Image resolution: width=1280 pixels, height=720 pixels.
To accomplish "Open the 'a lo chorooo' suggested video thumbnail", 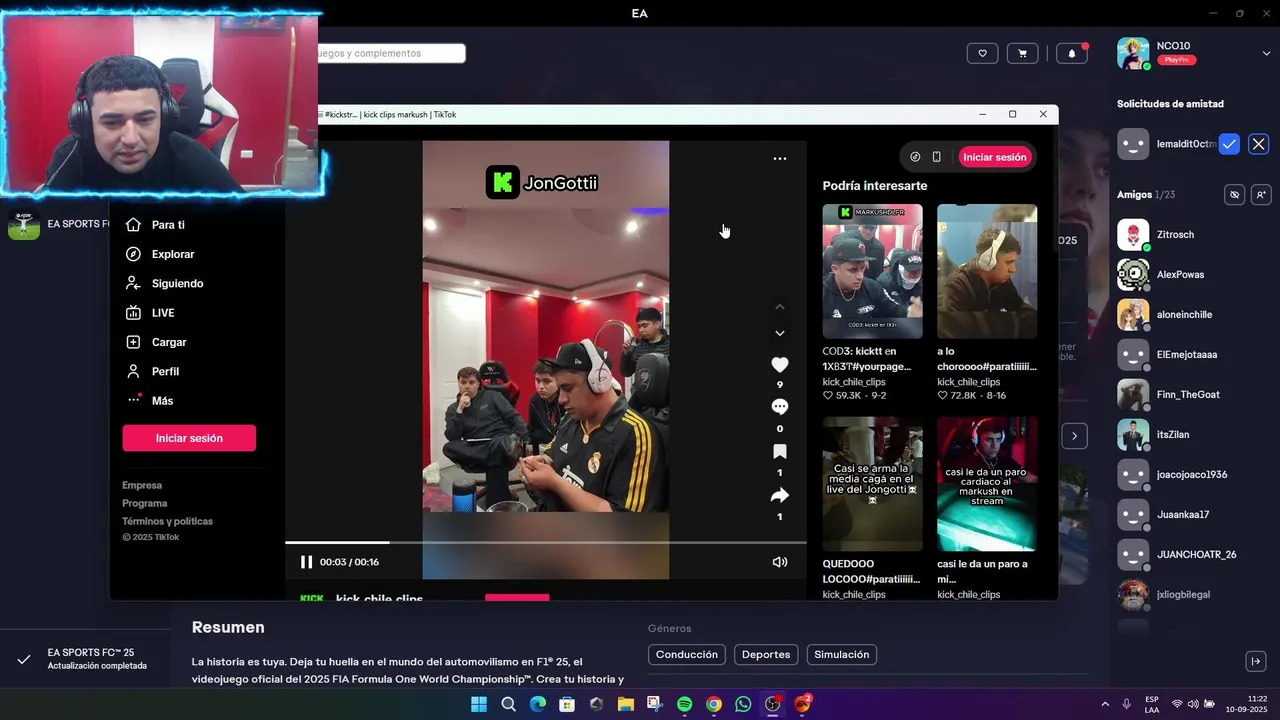I will point(987,271).
